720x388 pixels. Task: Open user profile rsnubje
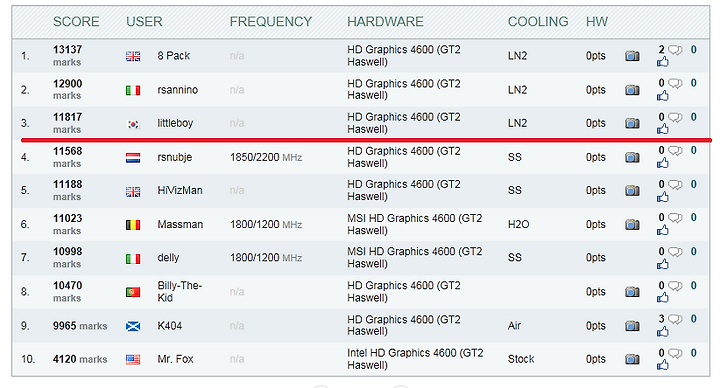(175, 157)
